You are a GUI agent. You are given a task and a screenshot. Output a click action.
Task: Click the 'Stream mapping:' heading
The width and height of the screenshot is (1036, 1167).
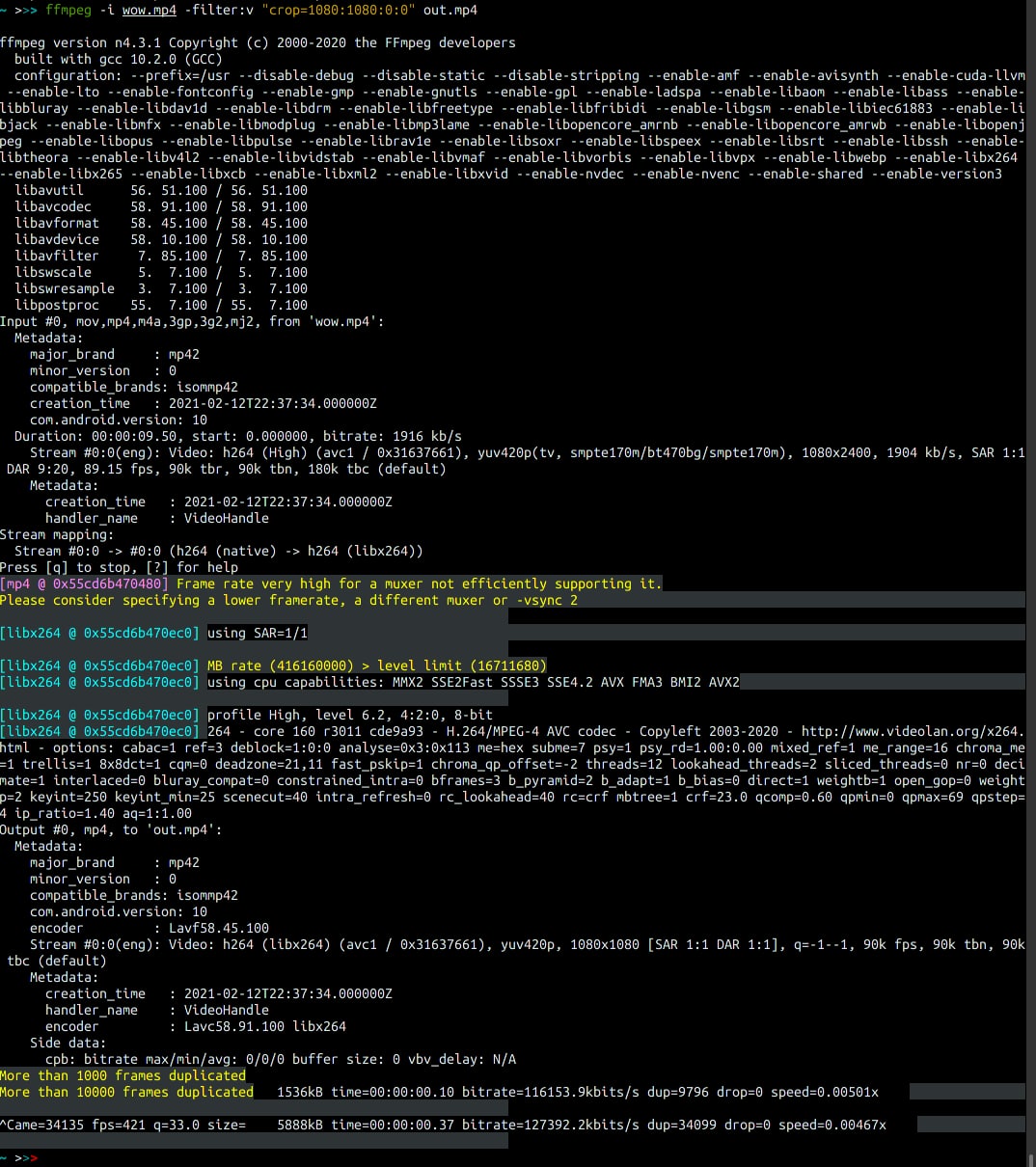57,534
